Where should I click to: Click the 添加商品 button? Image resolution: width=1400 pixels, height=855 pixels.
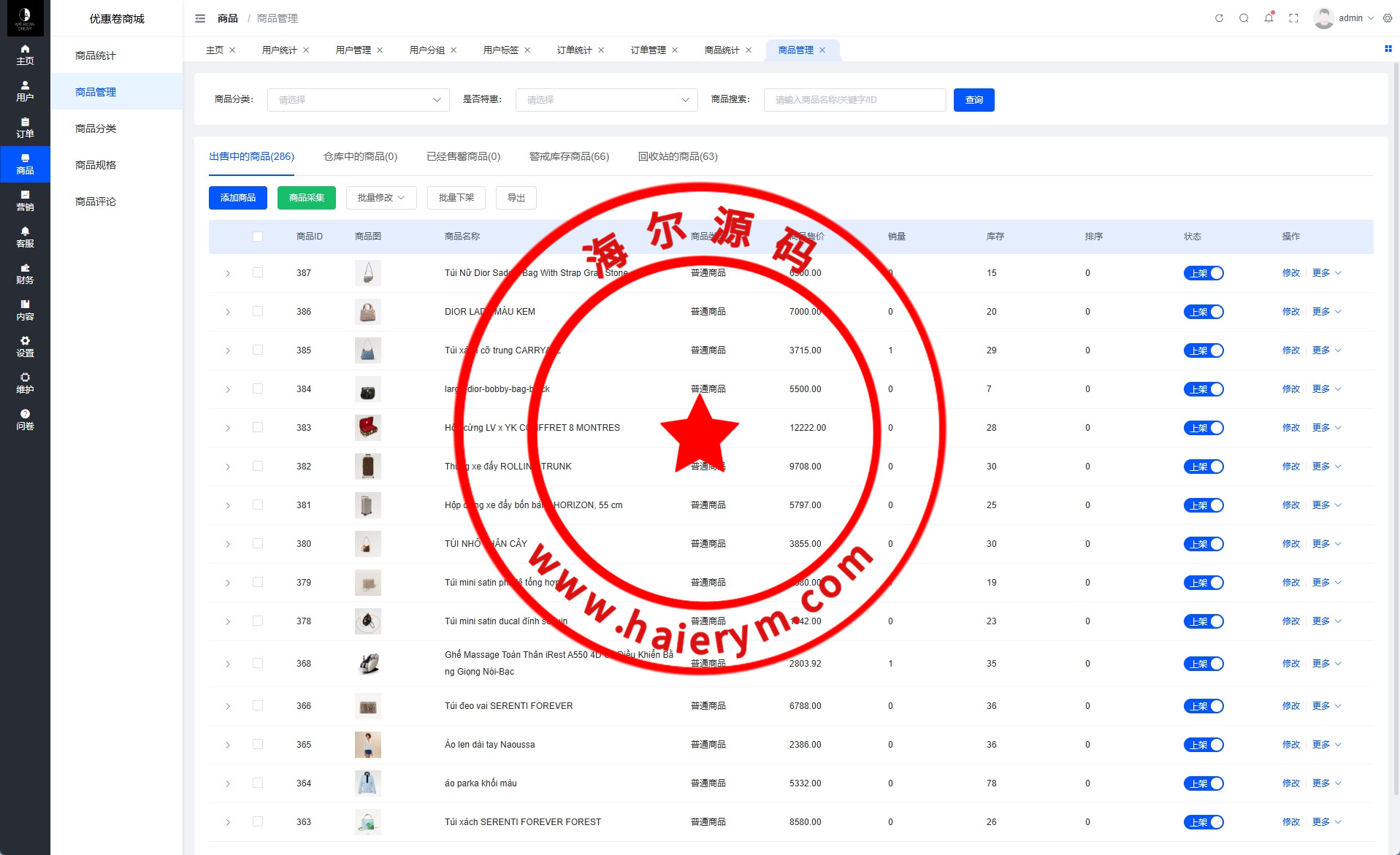(238, 198)
